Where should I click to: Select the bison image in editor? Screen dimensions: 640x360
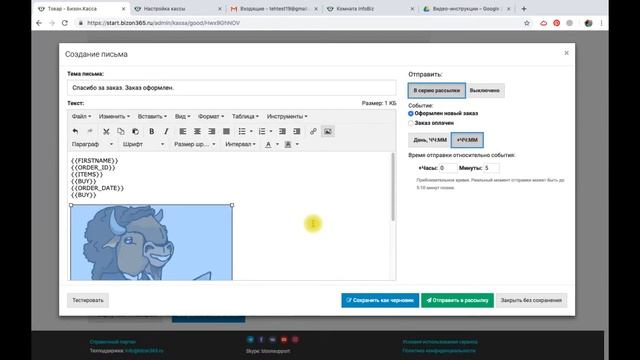pyautogui.click(x=151, y=242)
